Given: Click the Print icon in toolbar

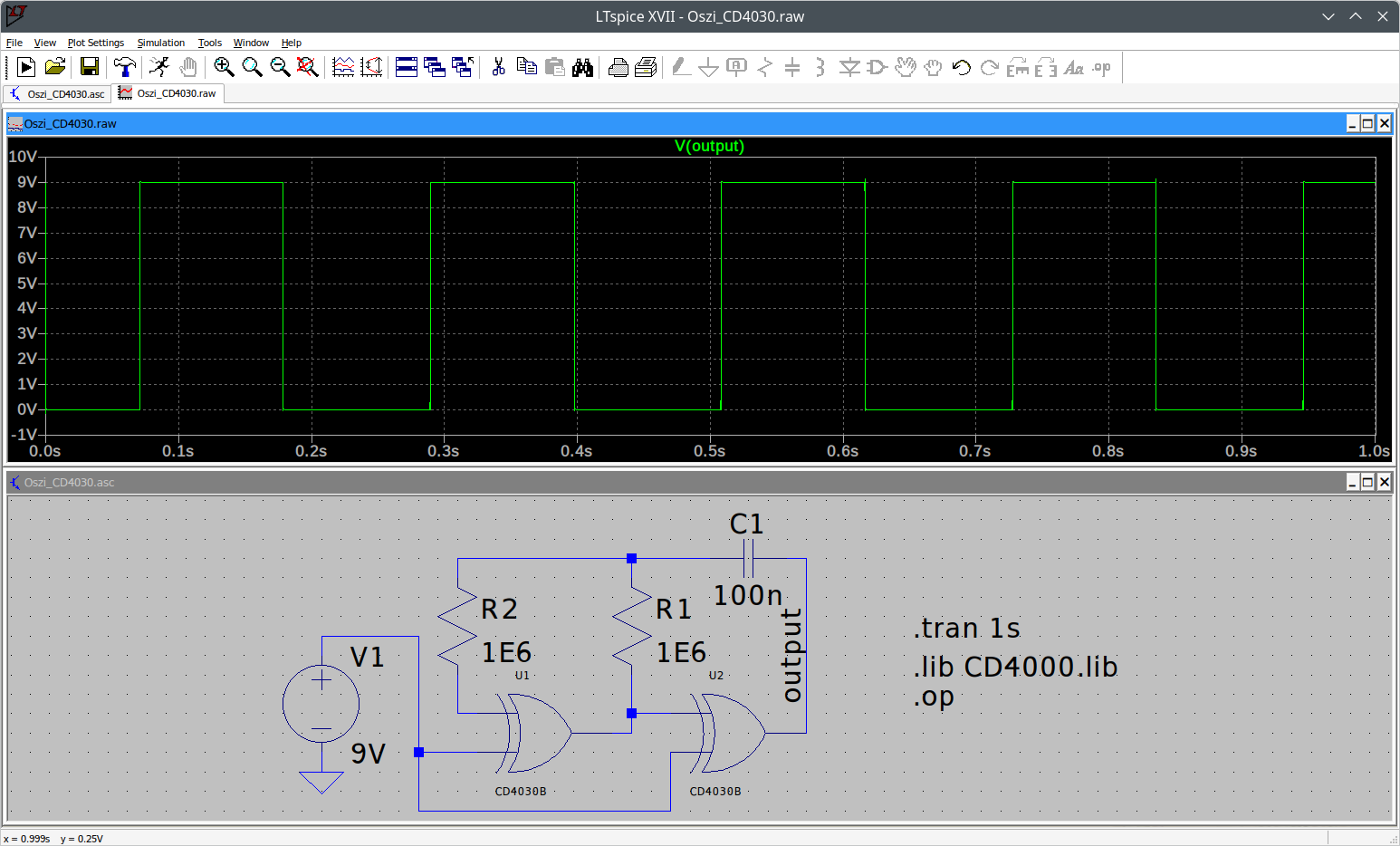Looking at the screenshot, I should [x=618, y=67].
